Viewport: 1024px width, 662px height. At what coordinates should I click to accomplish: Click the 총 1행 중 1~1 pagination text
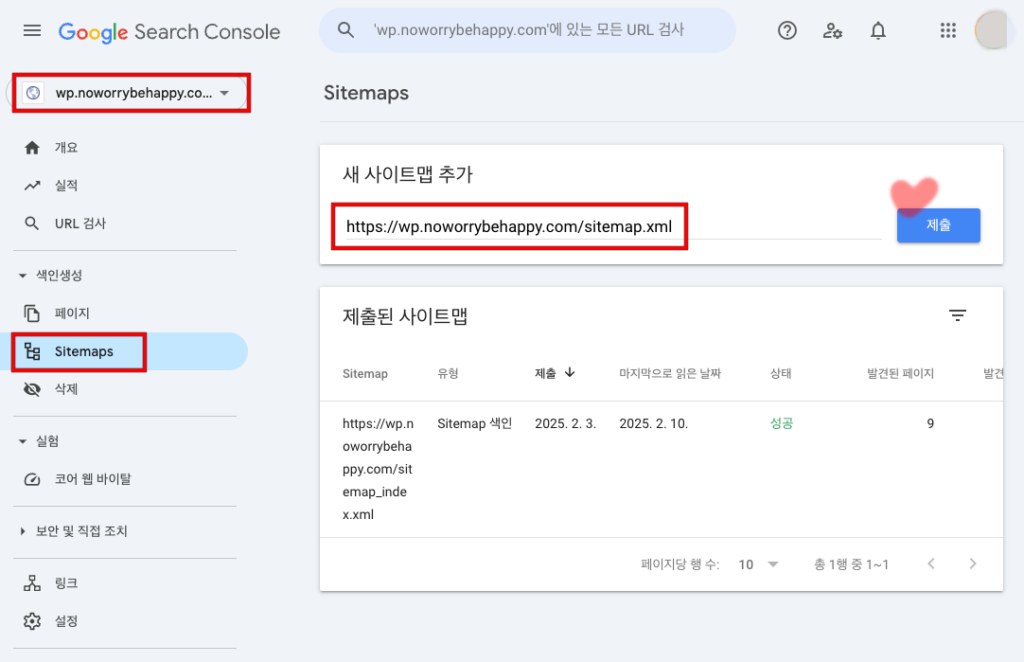pyautogui.click(x=851, y=564)
